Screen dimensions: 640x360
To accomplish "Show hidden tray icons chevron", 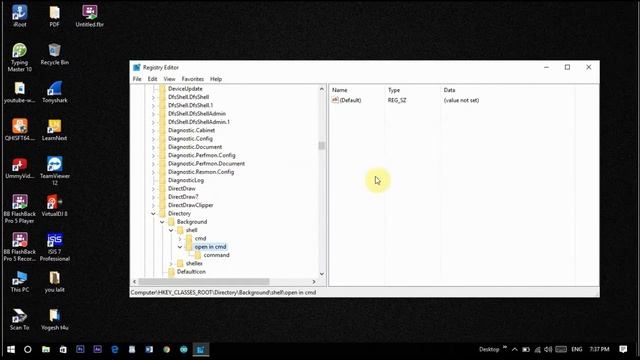I will point(515,349).
